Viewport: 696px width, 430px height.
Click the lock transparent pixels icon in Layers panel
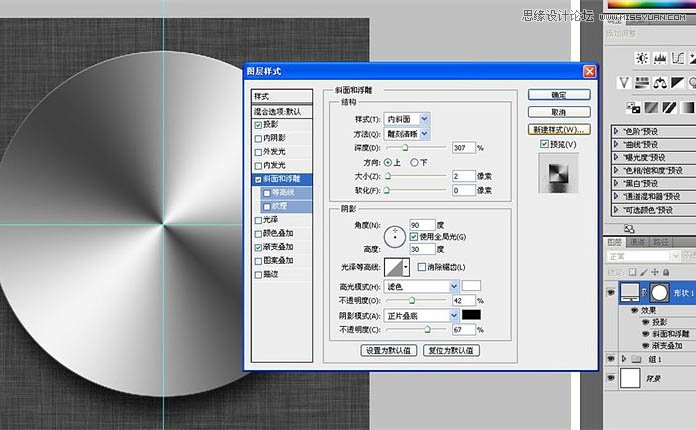(633, 272)
